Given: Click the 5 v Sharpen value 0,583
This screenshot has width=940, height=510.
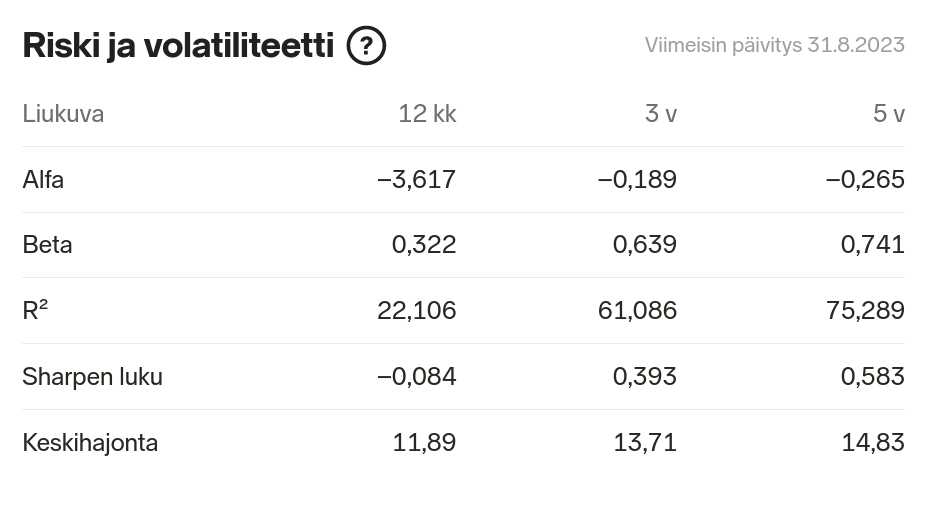Looking at the screenshot, I should pos(873,377).
